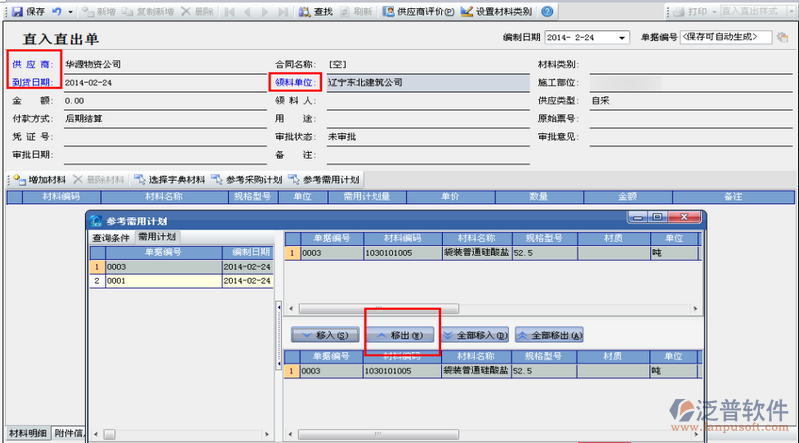This screenshot has width=799, height=443.
Task: Click the 备注 input field
Action: 428,155
